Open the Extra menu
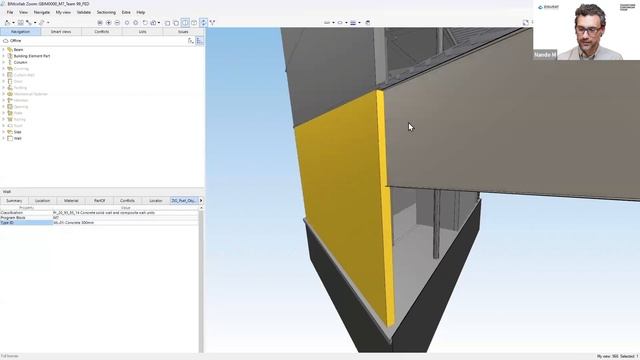This screenshot has height=360, width=640. point(126,12)
